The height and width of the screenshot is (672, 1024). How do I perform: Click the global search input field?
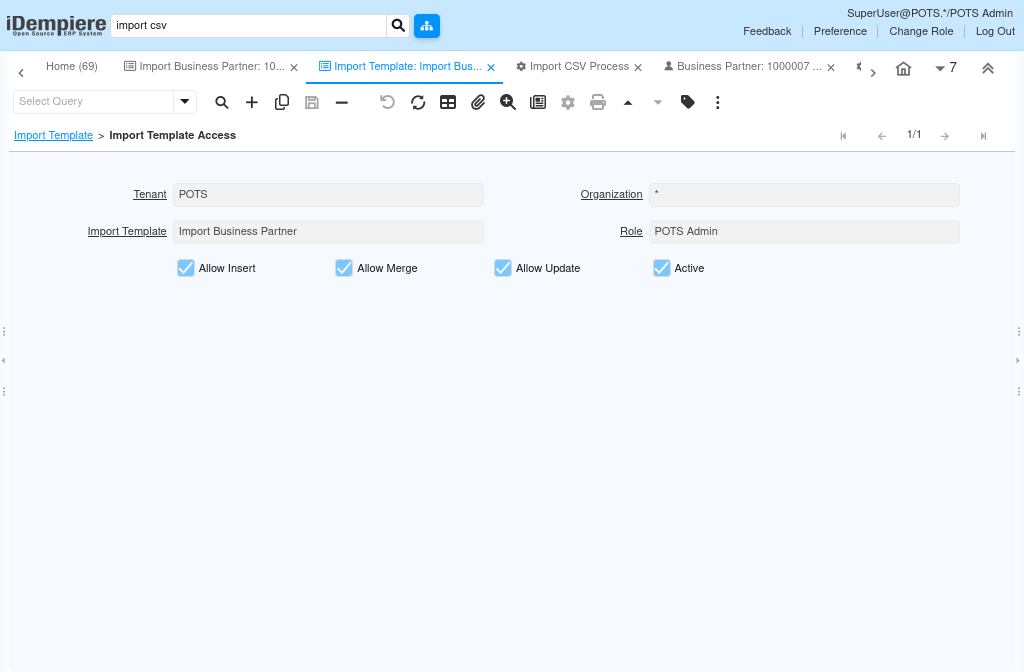tap(249, 26)
